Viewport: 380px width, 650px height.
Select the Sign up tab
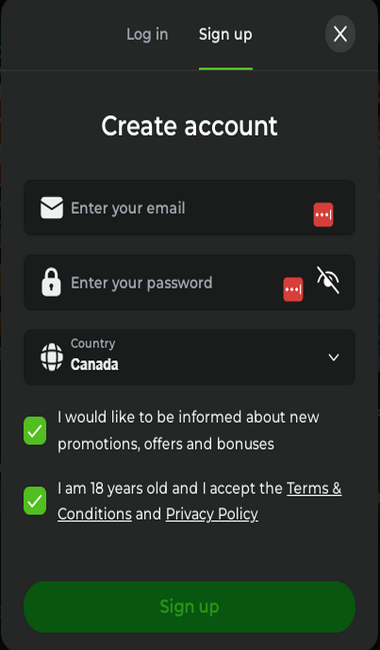click(225, 35)
